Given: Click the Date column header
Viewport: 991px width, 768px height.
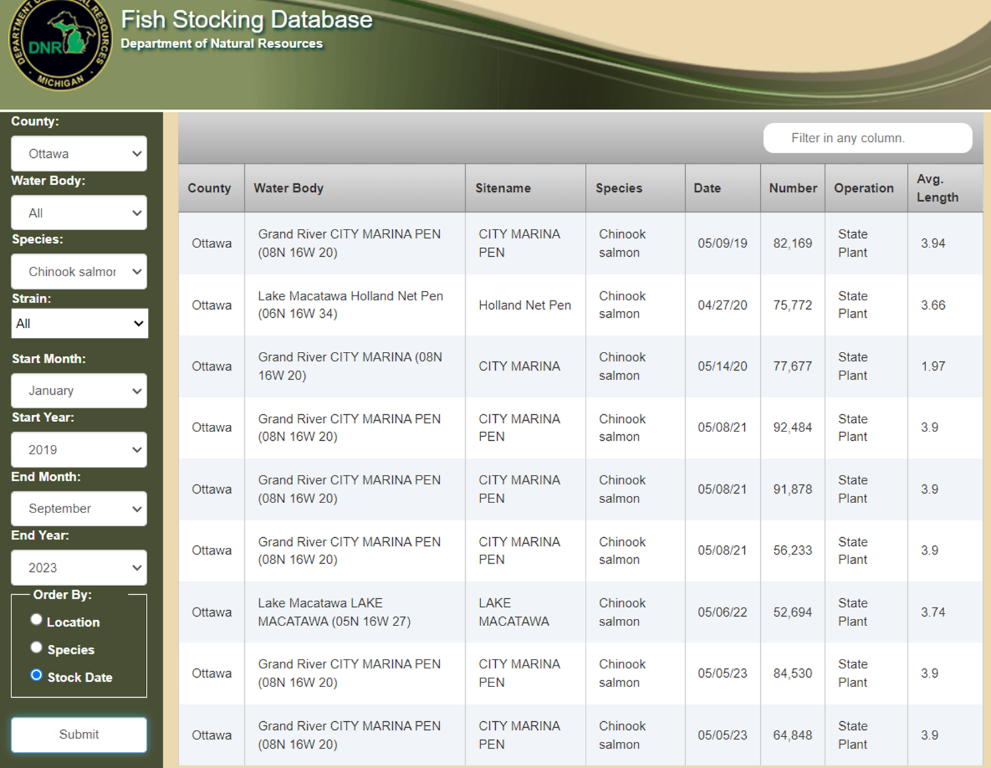Looking at the screenshot, I should pos(707,188).
